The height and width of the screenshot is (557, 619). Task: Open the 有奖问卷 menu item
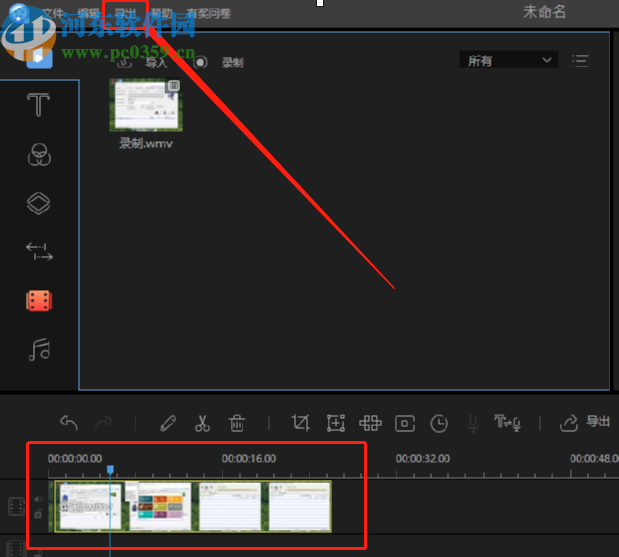tap(208, 14)
